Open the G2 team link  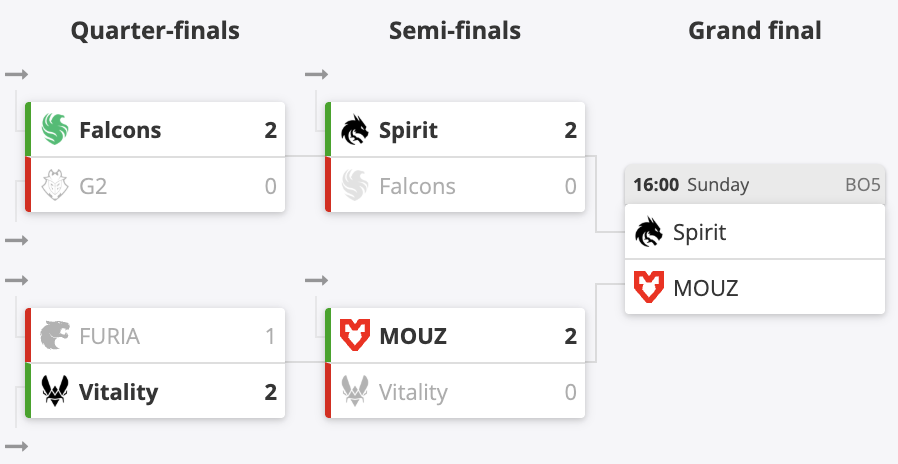93,186
